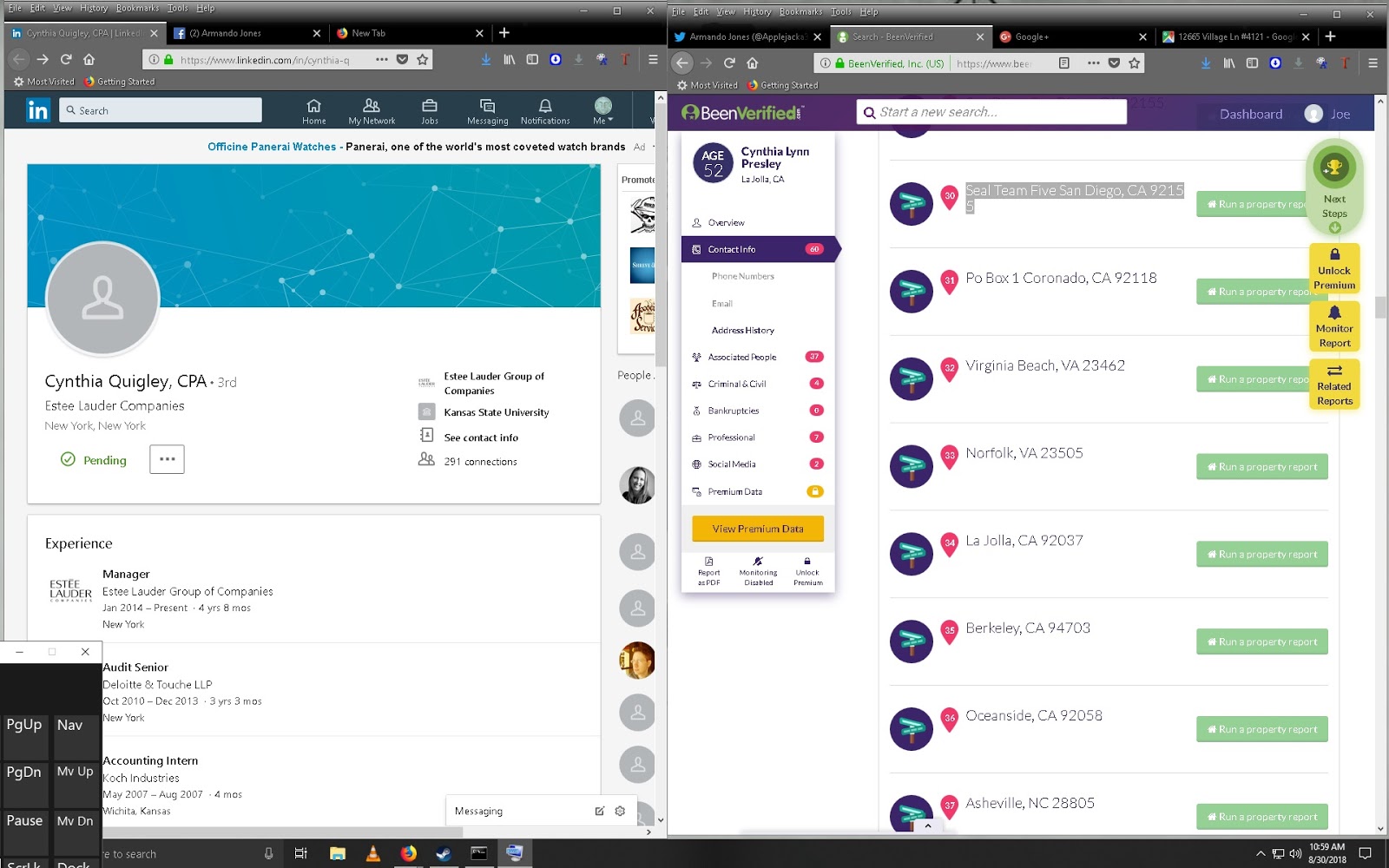Compose new message in Messaging bar

[x=599, y=811]
